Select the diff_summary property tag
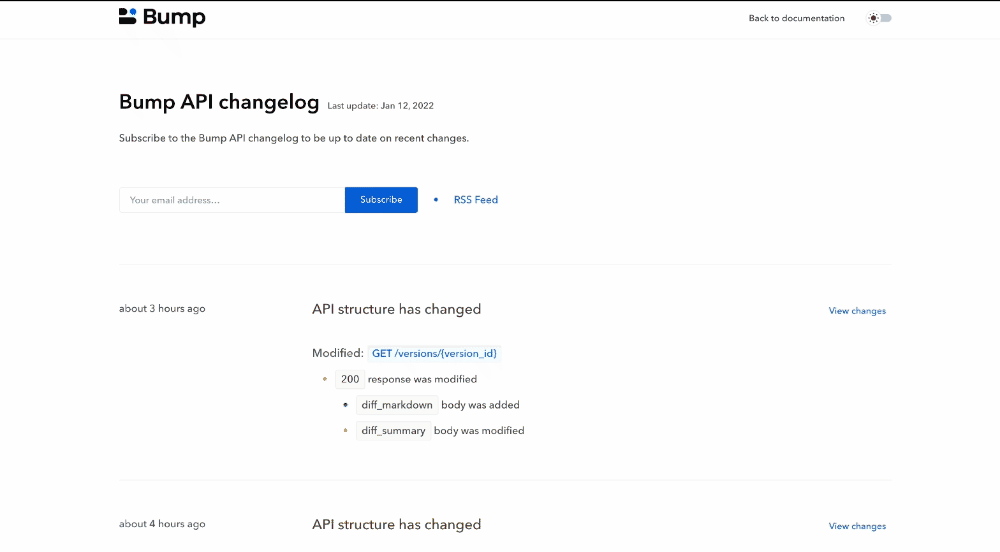This screenshot has width=1000, height=552. [393, 431]
